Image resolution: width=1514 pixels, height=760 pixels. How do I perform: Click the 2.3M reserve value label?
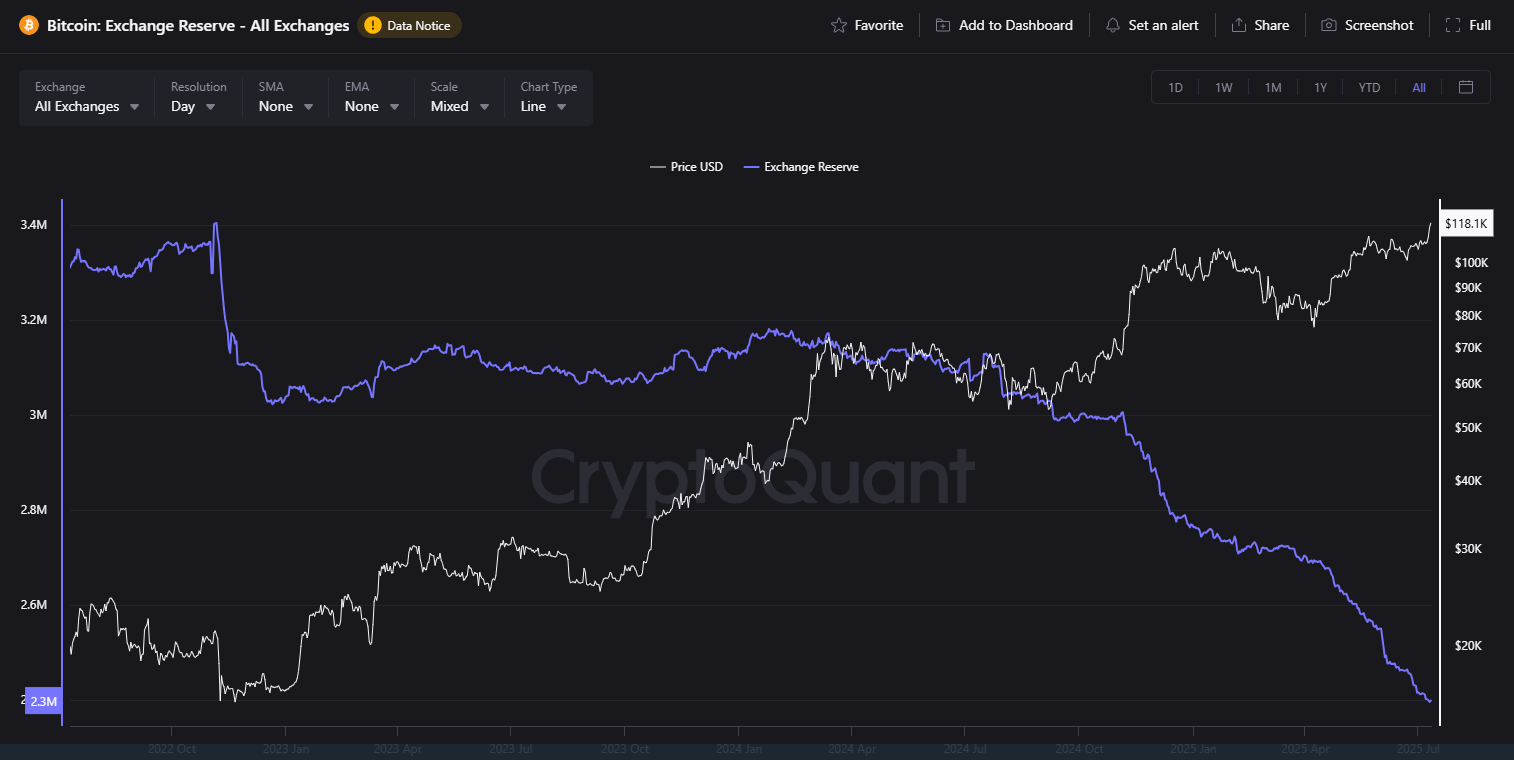43,701
